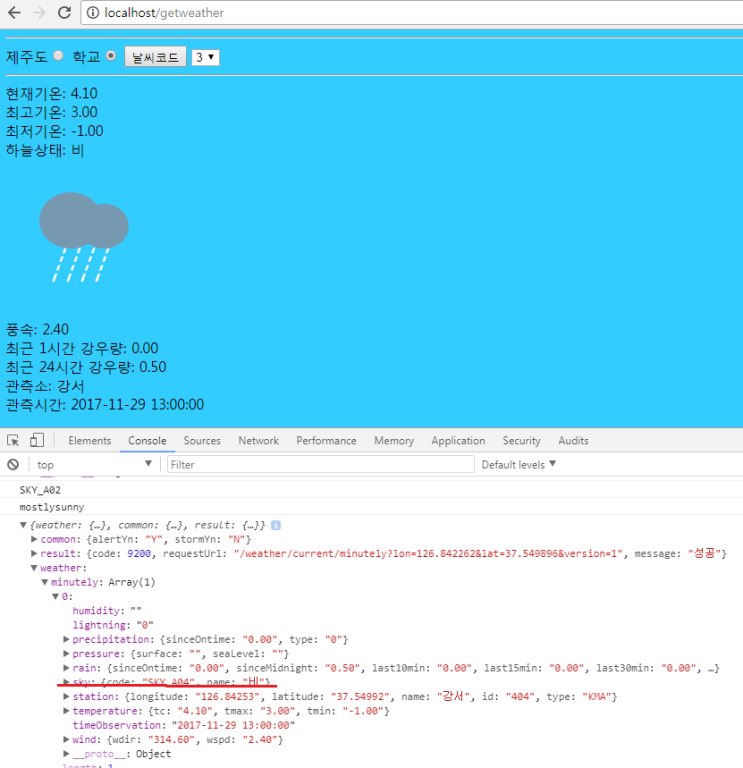Expand the station property
743x768 pixels.
point(66,696)
